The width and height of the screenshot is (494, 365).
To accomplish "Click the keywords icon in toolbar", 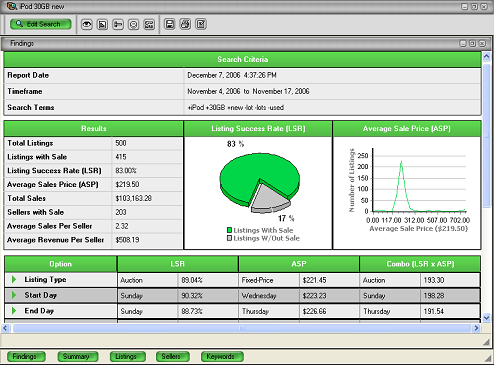I will (149, 24).
